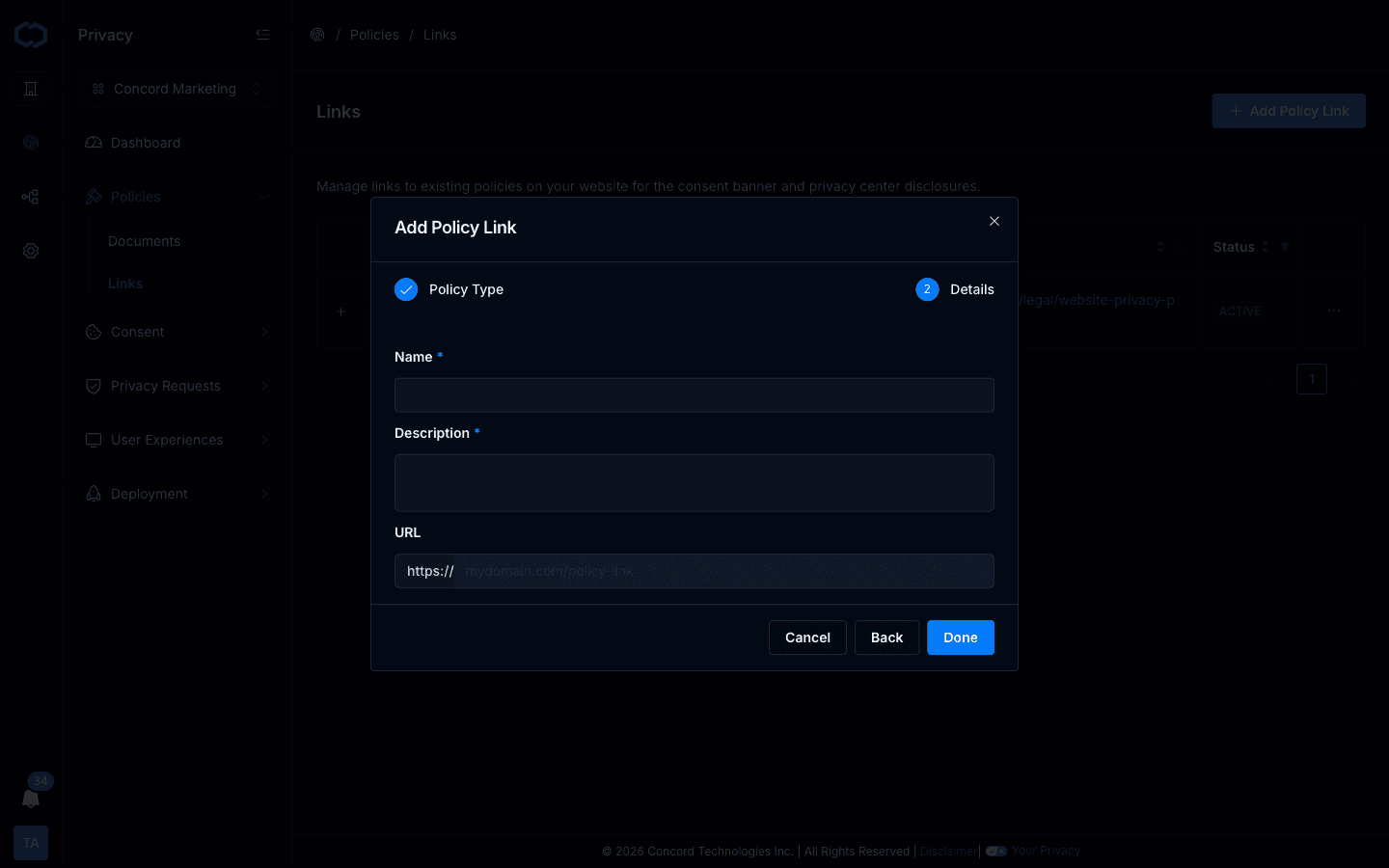Select the fingerprint privacy icon in the sidebar

(x=30, y=142)
